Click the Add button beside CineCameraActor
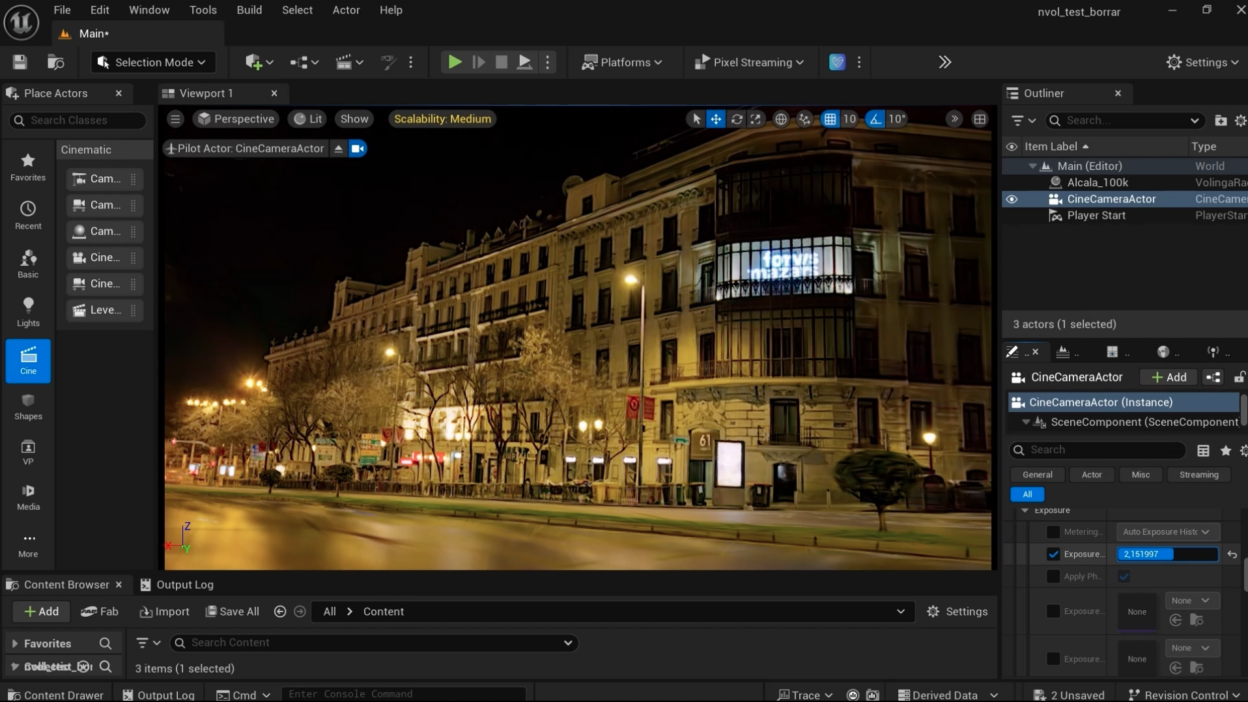The height and width of the screenshot is (702, 1248). click(1168, 377)
